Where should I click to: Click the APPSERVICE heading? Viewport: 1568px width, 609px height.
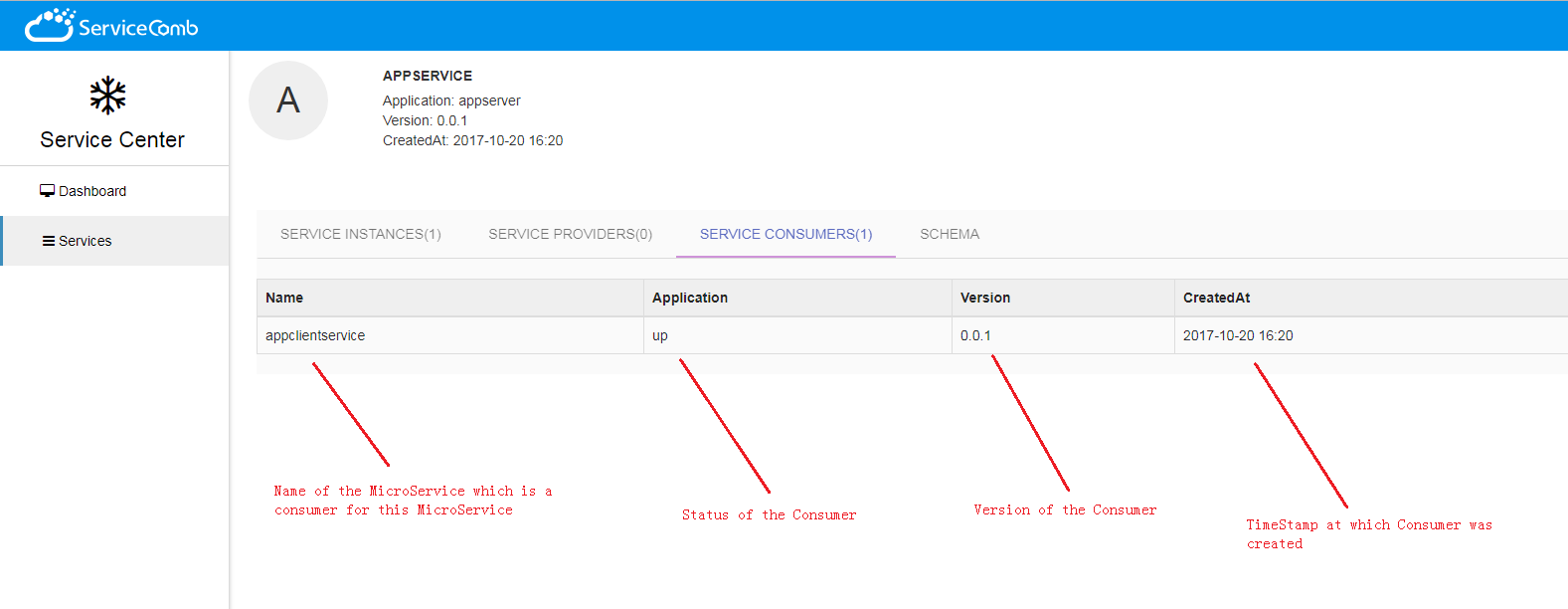[428, 76]
